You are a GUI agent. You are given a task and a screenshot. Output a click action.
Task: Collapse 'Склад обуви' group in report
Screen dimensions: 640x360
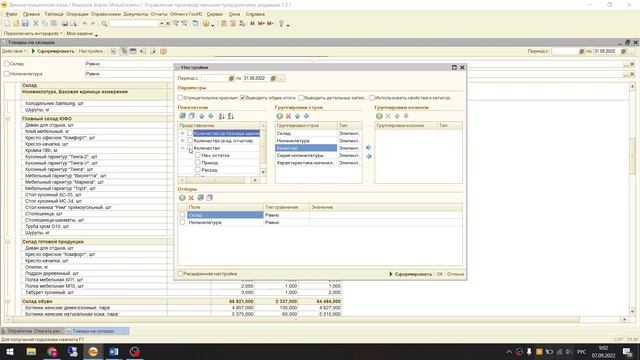7,302
